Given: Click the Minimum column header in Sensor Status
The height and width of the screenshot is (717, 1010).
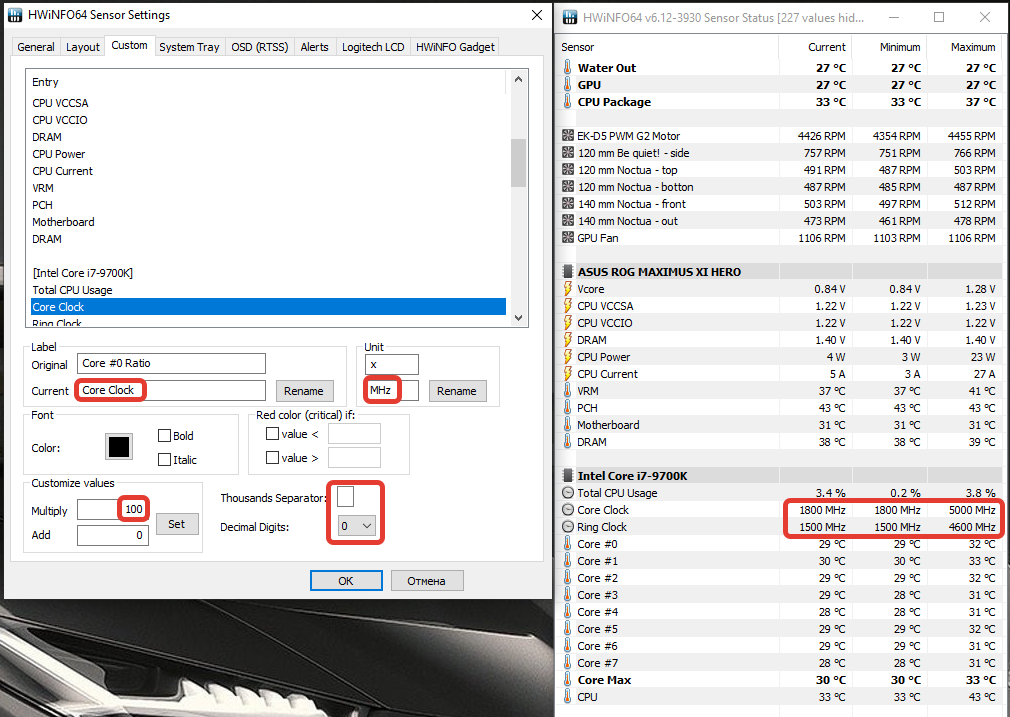Looking at the screenshot, I should (x=890, y=47).
